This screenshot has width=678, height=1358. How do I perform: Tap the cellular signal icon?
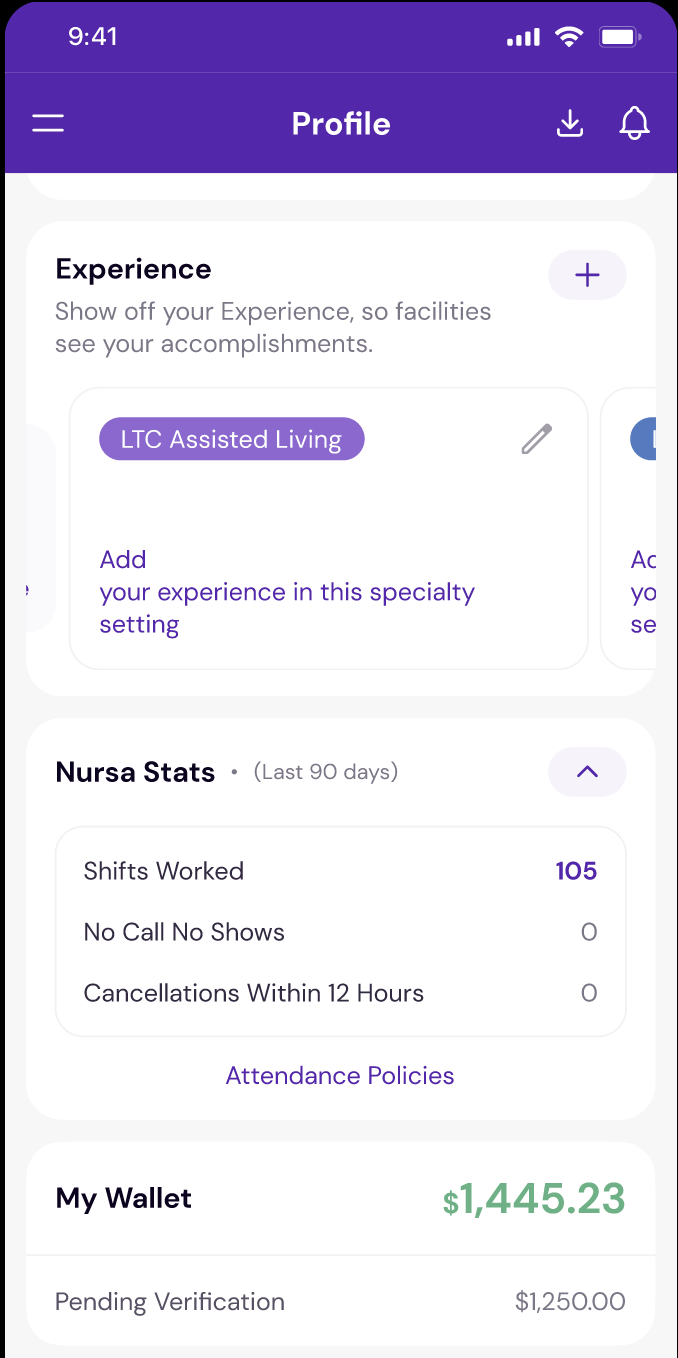pos(523,38)
